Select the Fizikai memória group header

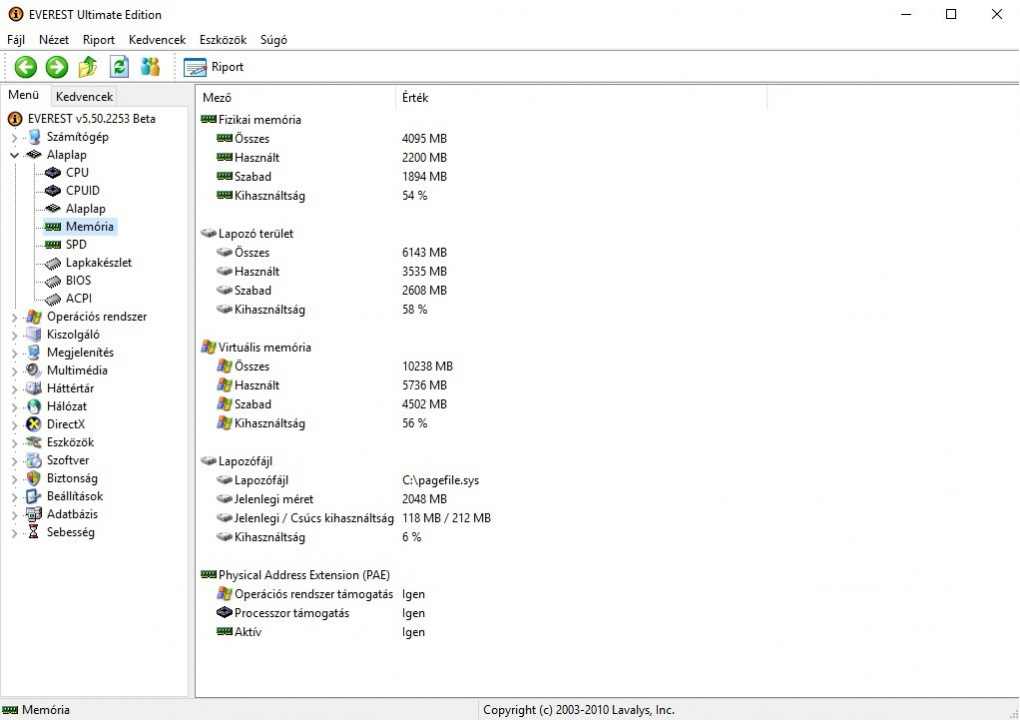260,120
